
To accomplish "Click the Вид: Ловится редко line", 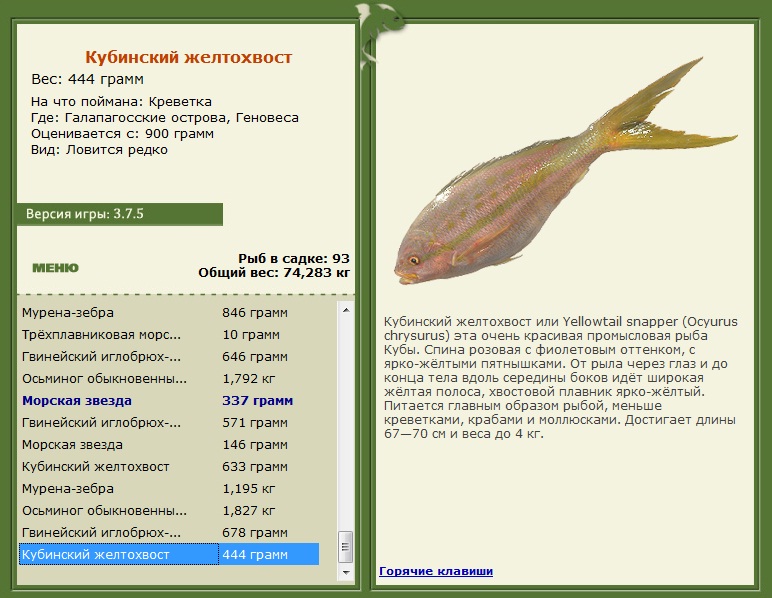I will pos(99,150).
